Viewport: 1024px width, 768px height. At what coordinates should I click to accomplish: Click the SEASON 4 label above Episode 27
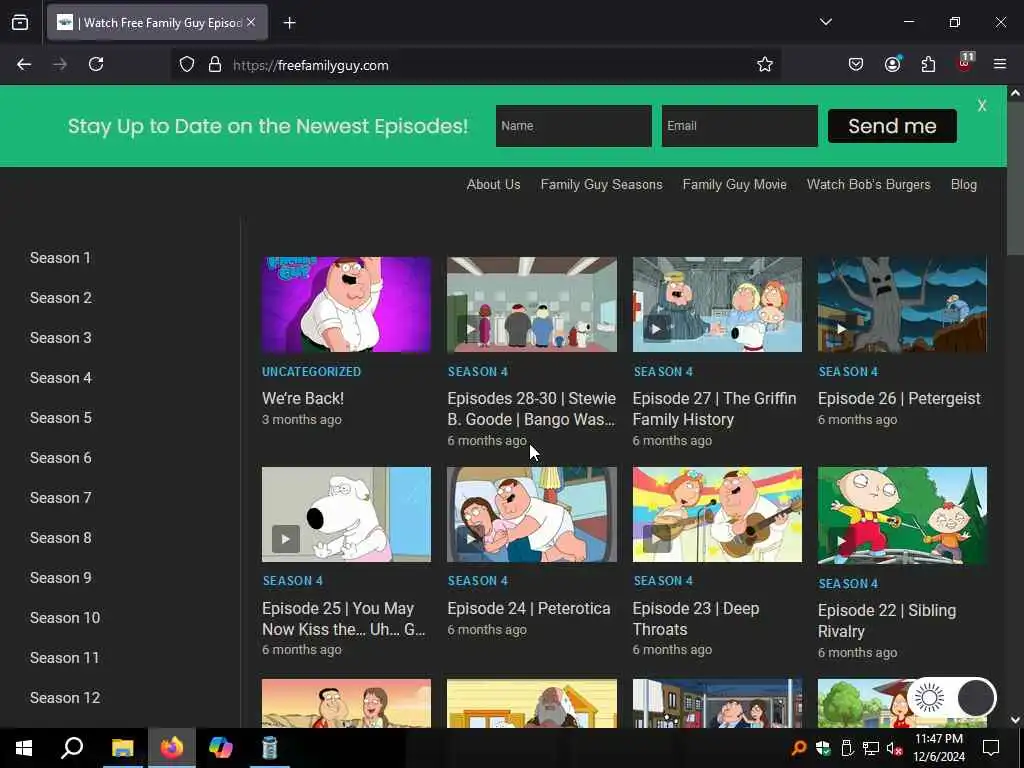[x=663, y=372]
